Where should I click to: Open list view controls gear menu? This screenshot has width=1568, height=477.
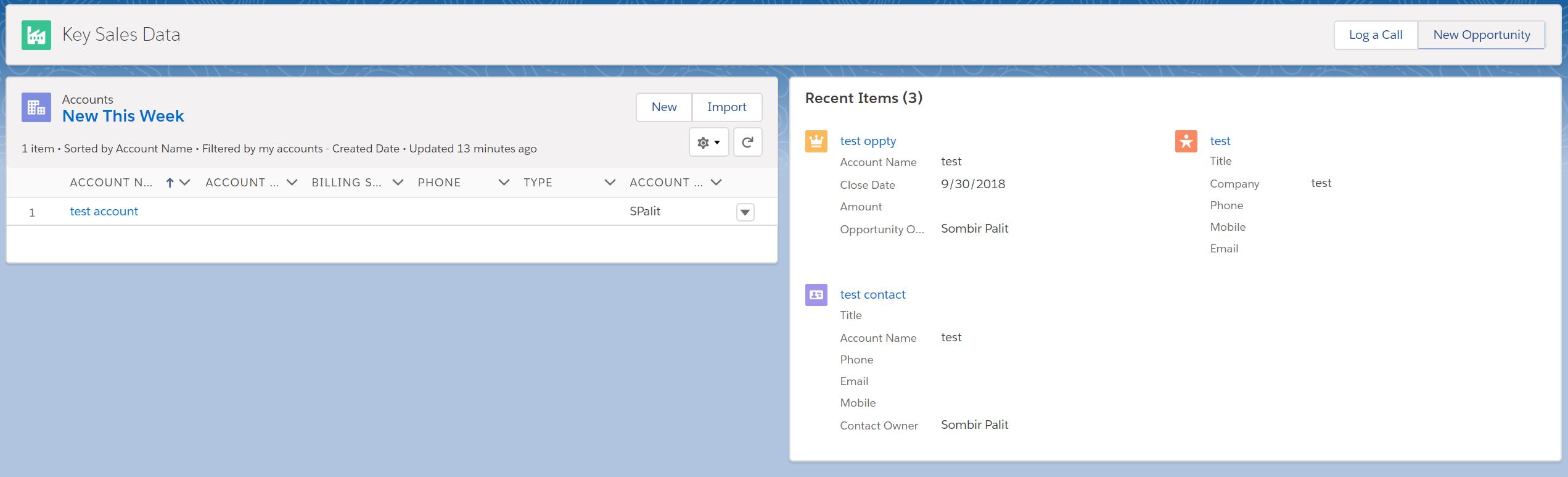click(708, 143)
